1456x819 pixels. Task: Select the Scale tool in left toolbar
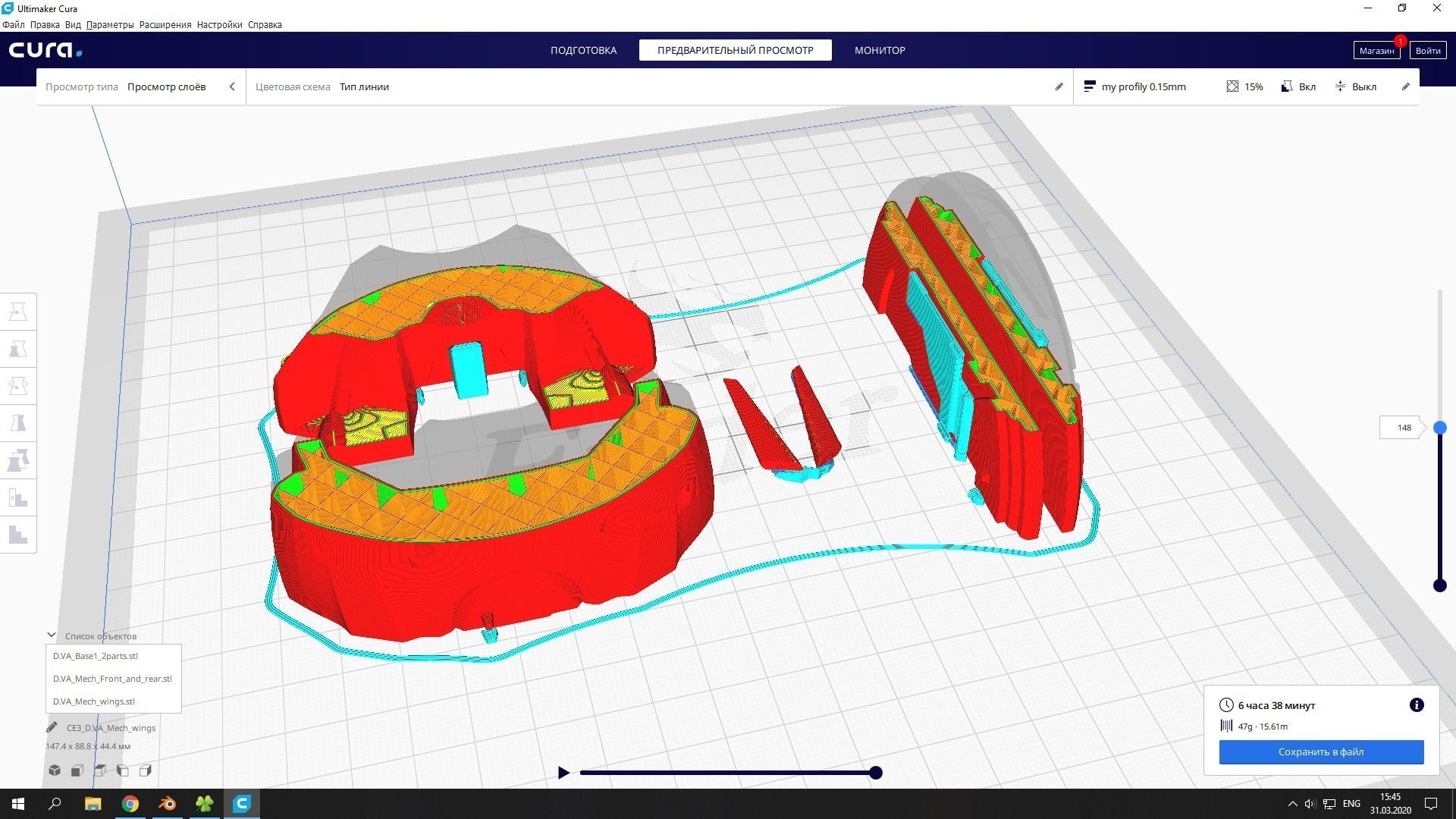(18, 349)
